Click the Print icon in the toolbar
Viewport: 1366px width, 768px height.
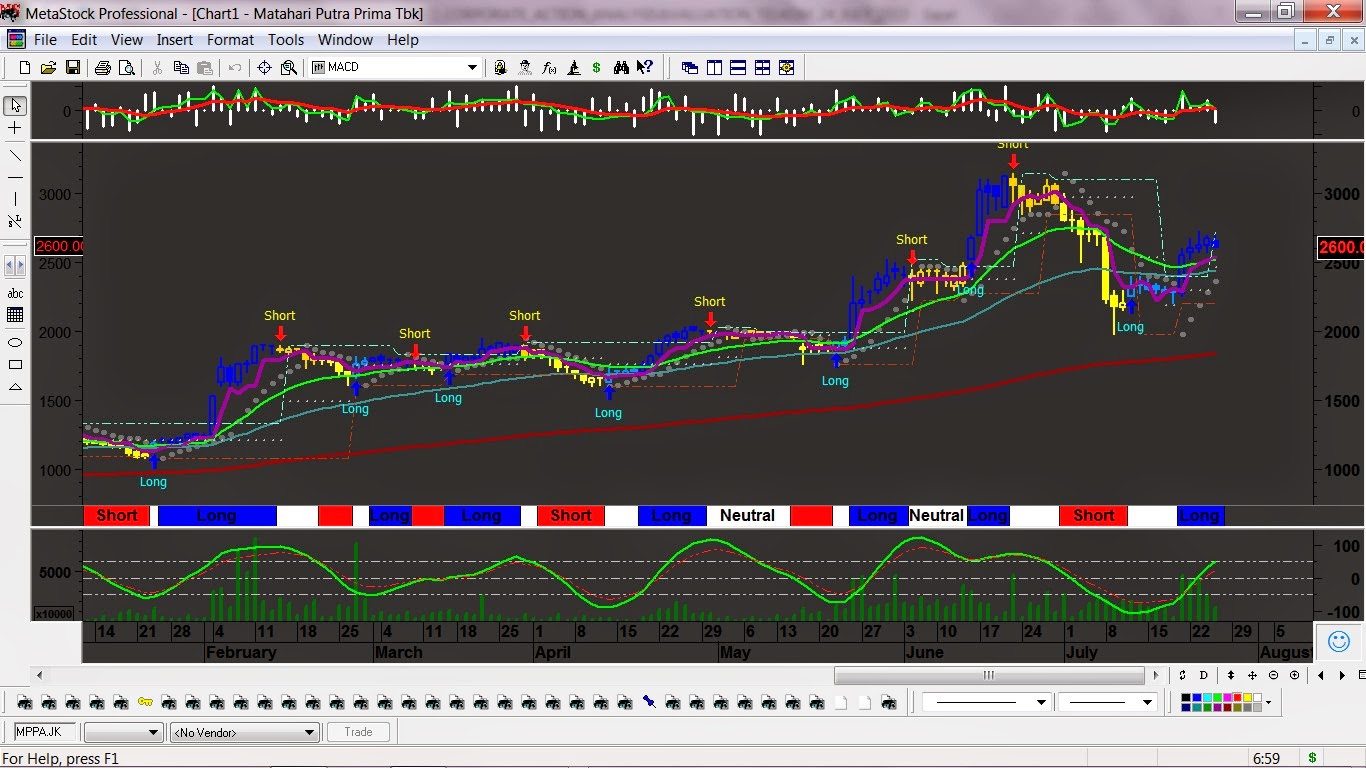click(x=103, y=67)
